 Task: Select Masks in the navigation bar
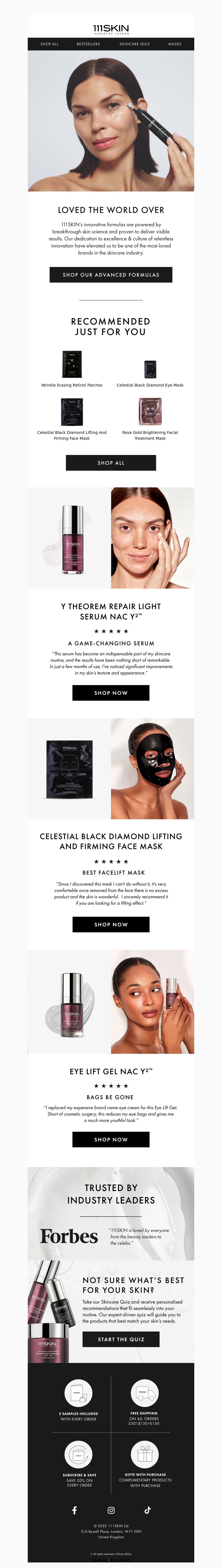[175, 44]
